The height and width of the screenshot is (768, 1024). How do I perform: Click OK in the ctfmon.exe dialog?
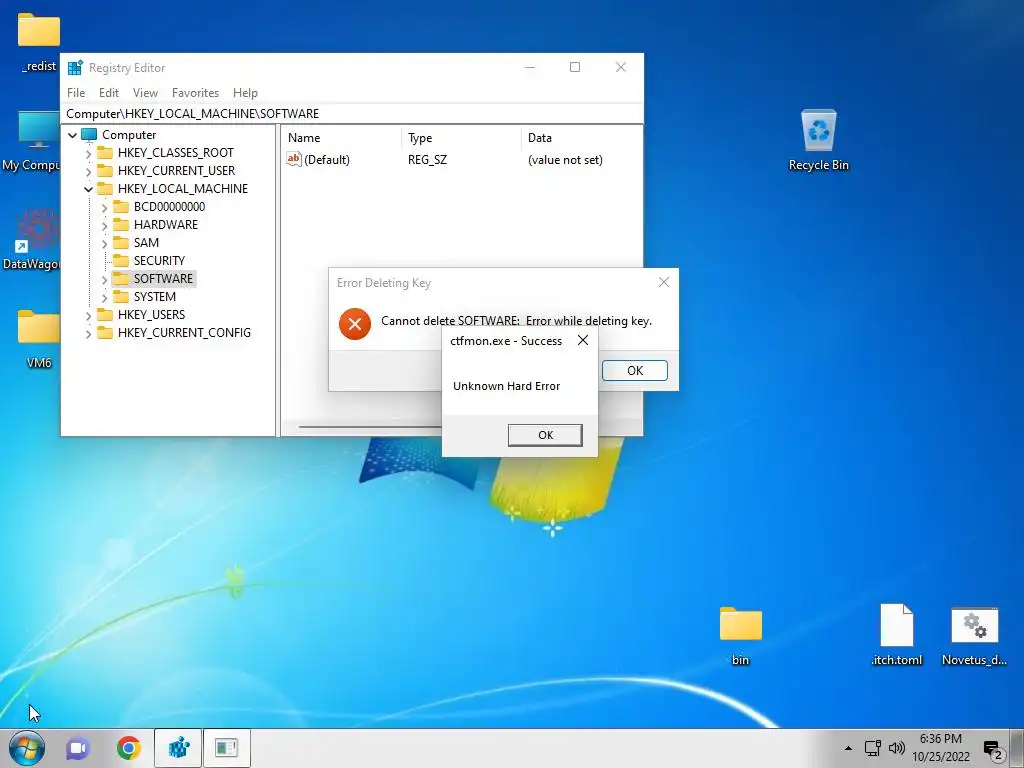545,435
